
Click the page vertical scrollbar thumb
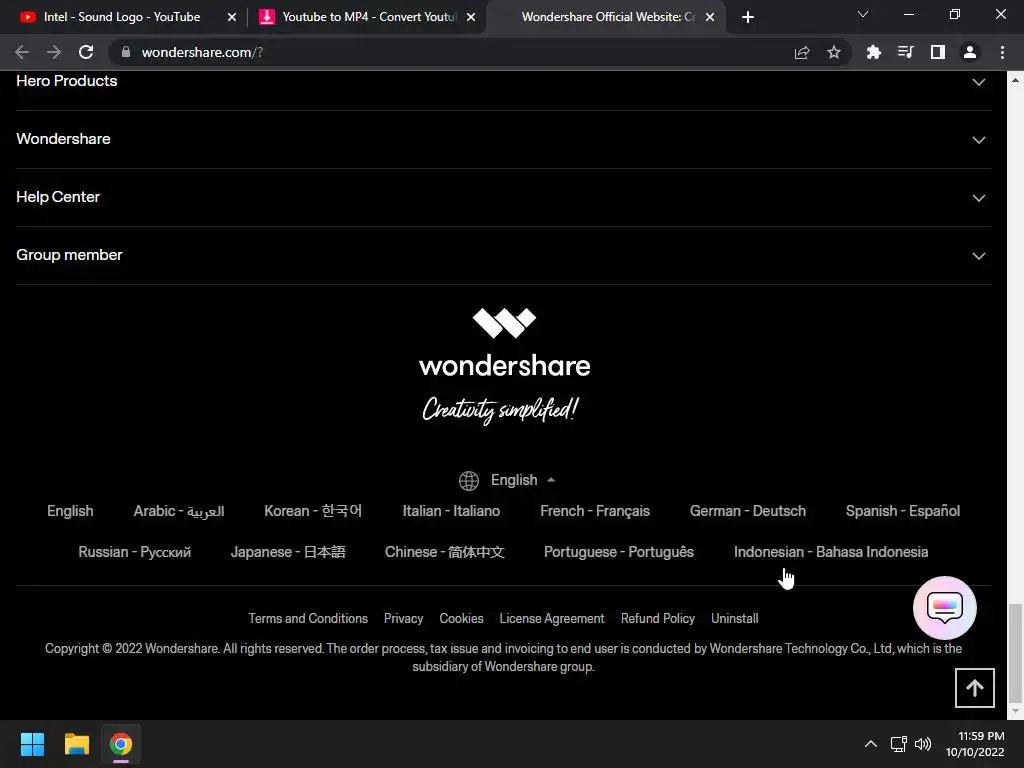coord(1015,651)
